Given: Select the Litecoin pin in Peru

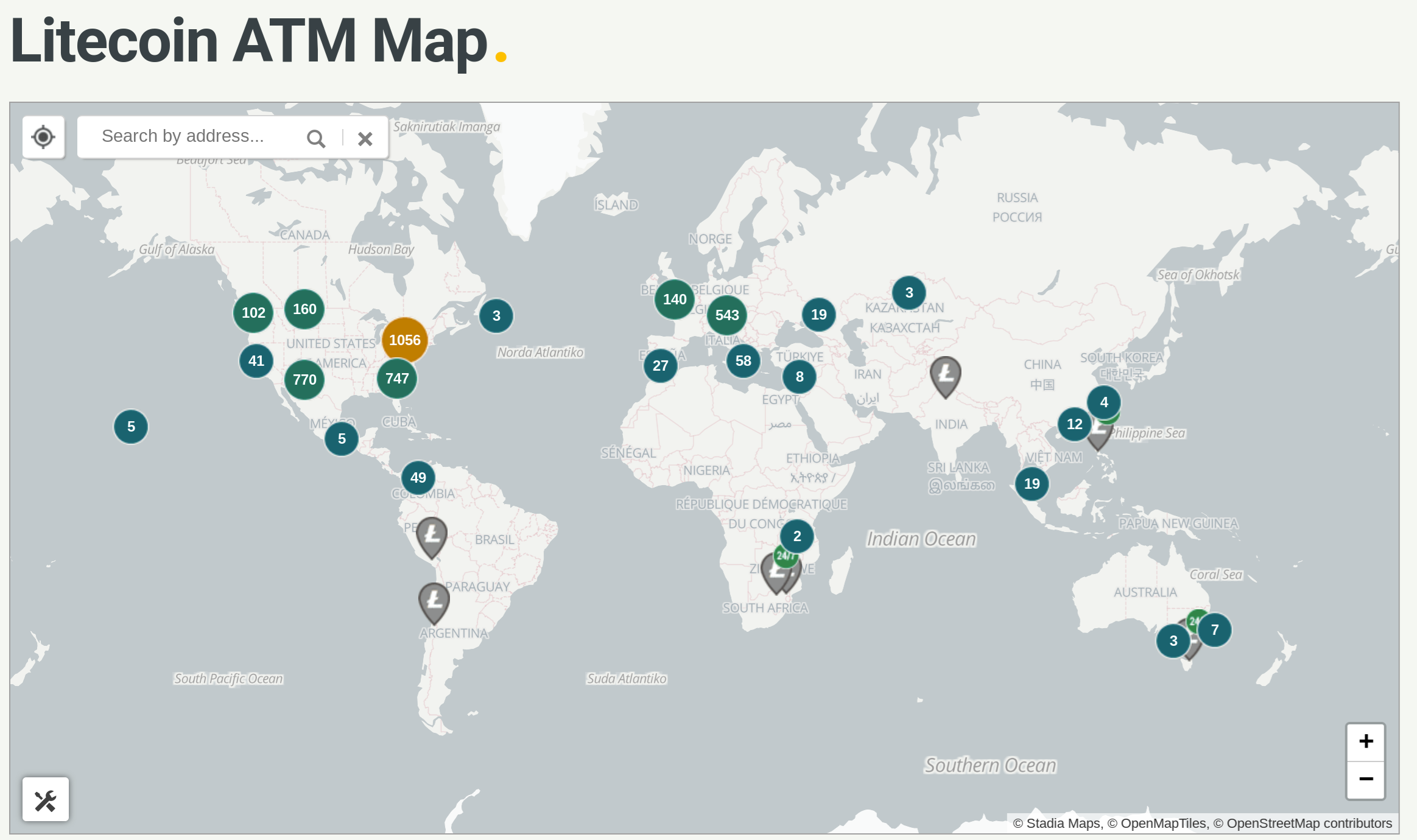Looking at the screenshot, I should [x=432, y=537].
